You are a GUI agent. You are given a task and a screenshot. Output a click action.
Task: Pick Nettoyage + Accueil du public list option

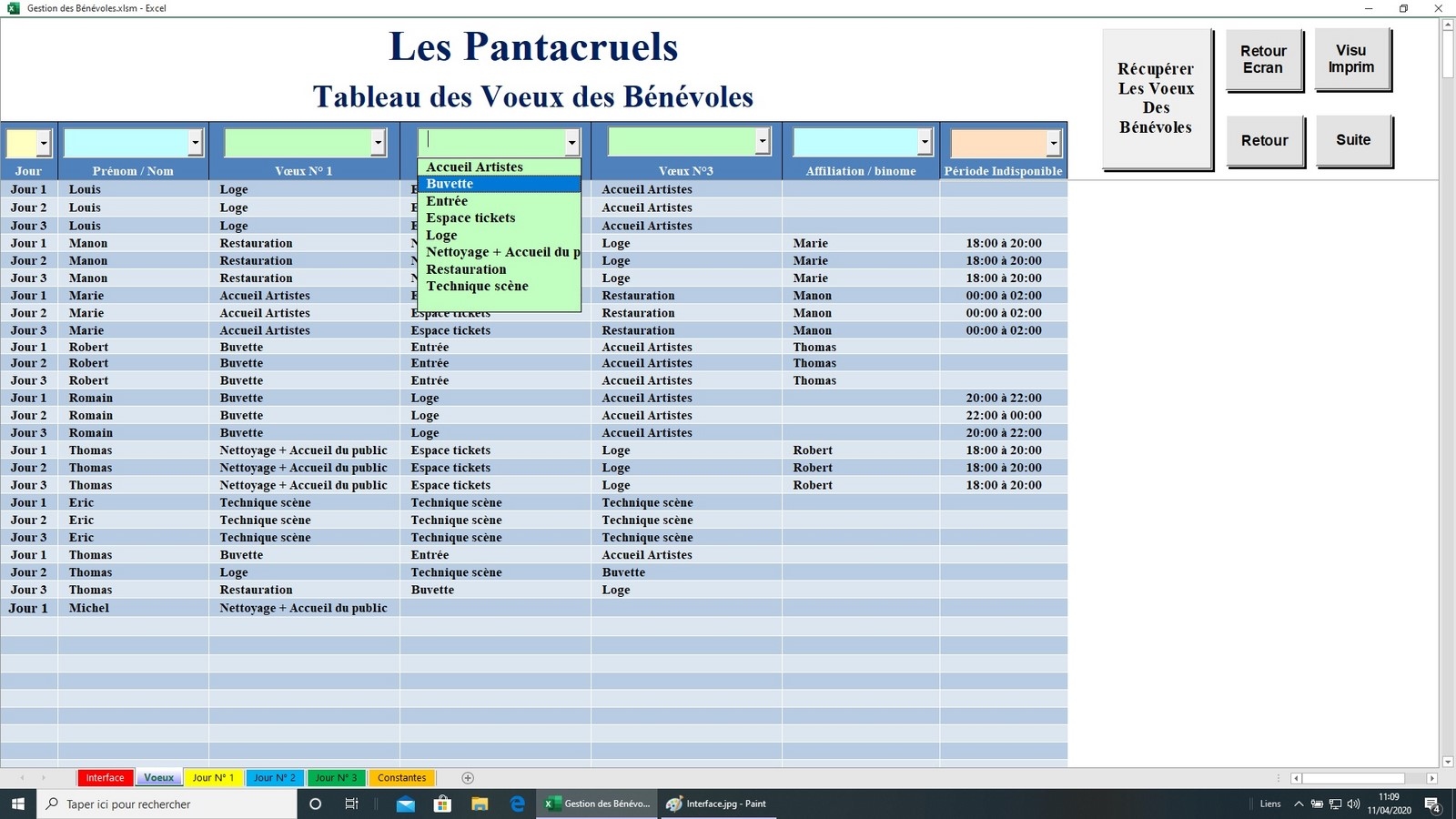(x=499, y=252)
